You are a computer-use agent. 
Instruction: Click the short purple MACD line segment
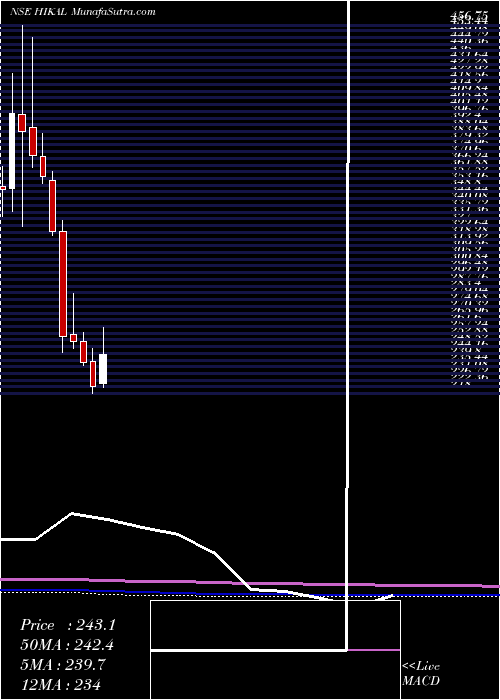tap(373, 650)
